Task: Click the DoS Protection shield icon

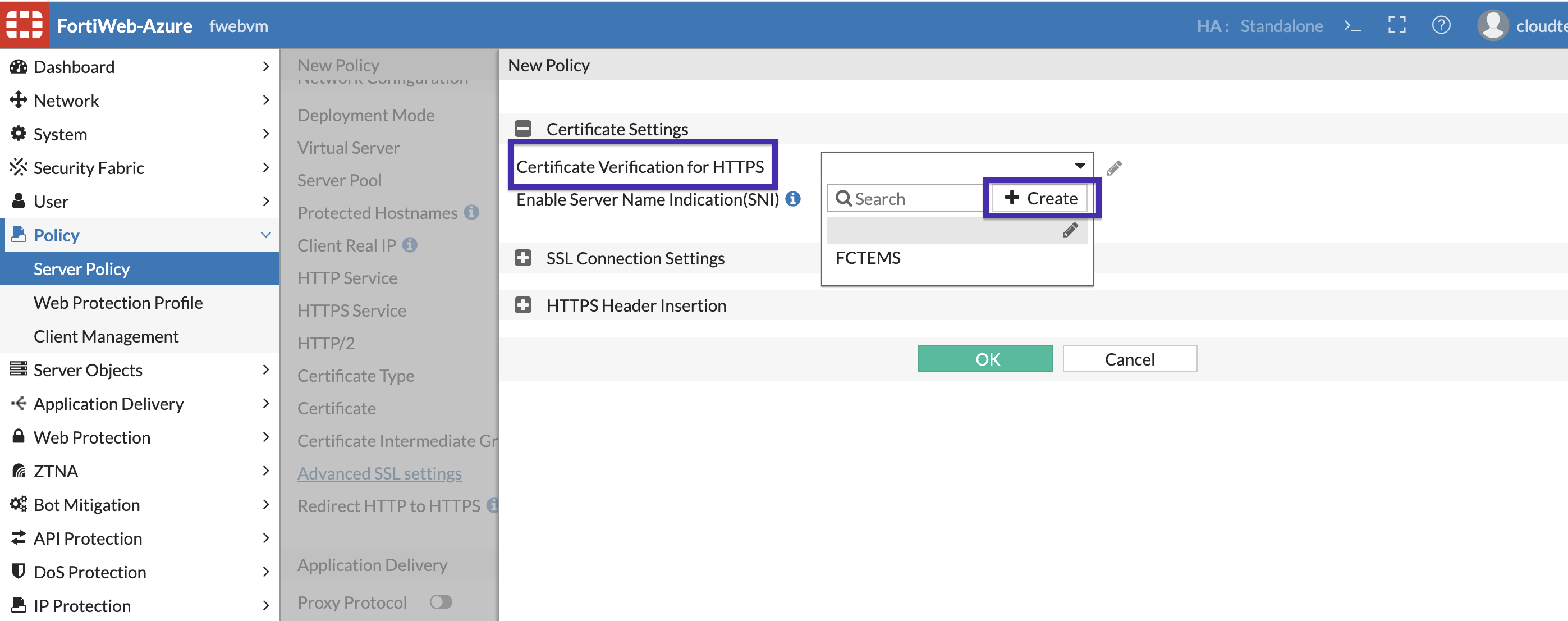Action: 19,571
